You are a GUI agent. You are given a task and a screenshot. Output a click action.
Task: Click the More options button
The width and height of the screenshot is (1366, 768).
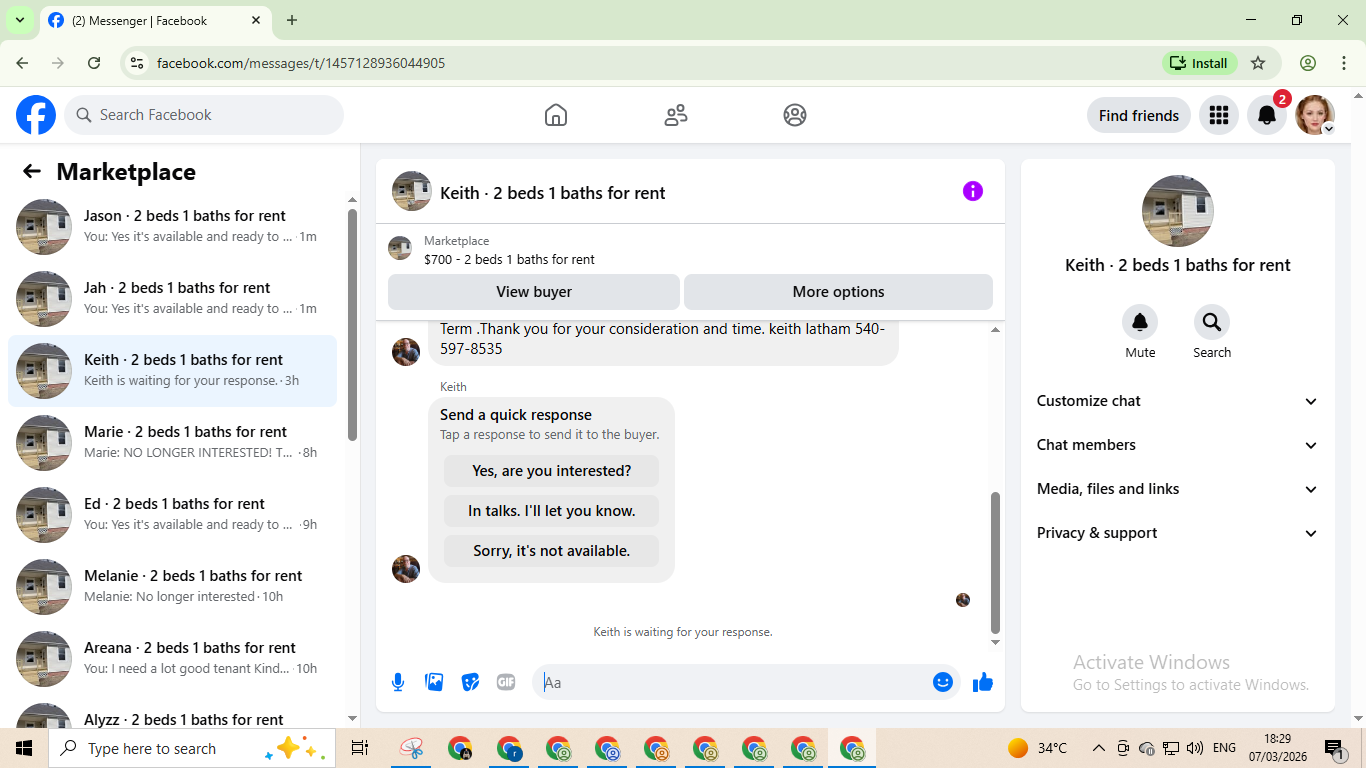pyautogui.click(x=838, y=292)
